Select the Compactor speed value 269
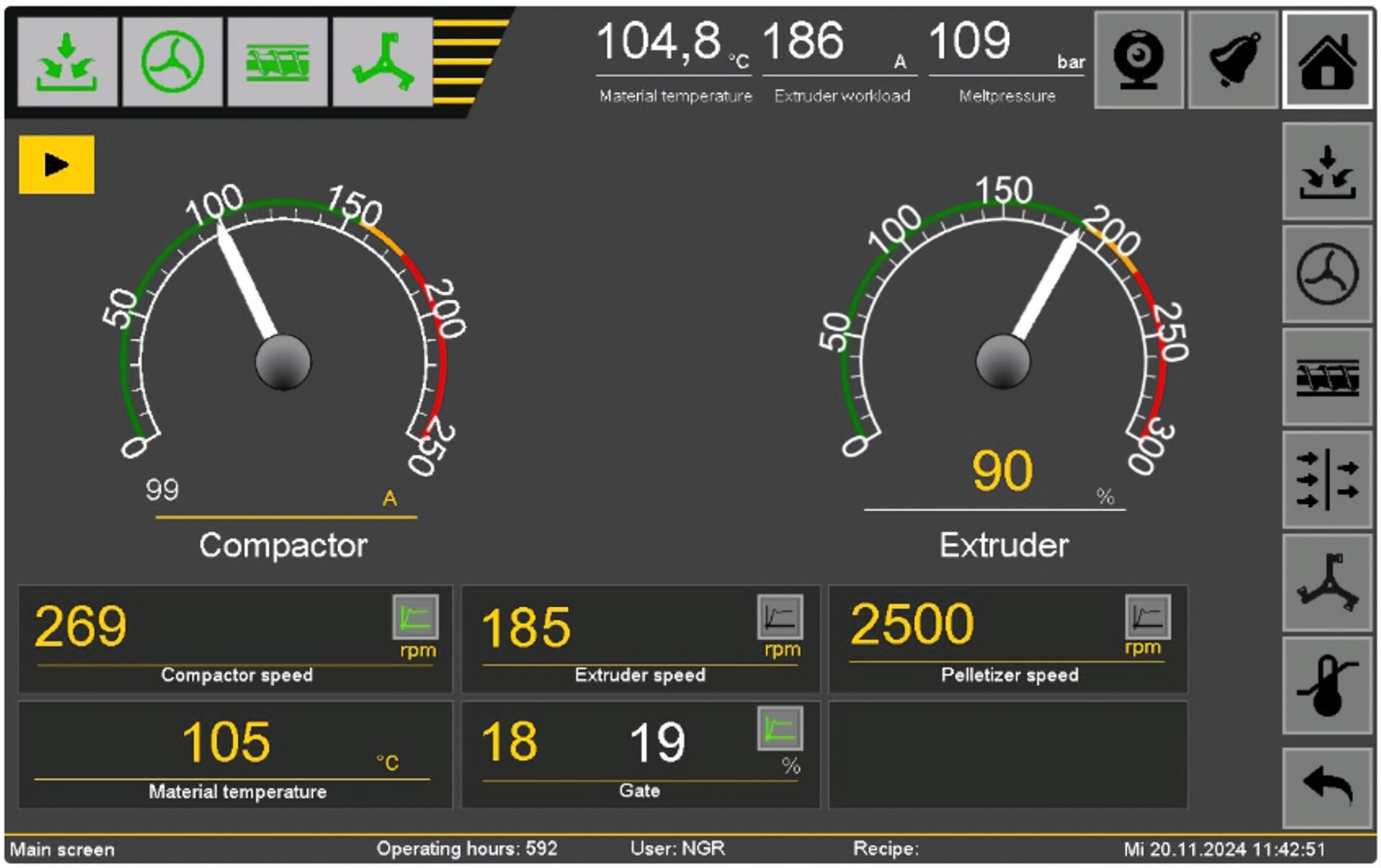Viewport: 1381px width, 868px height. pos(81,626)
